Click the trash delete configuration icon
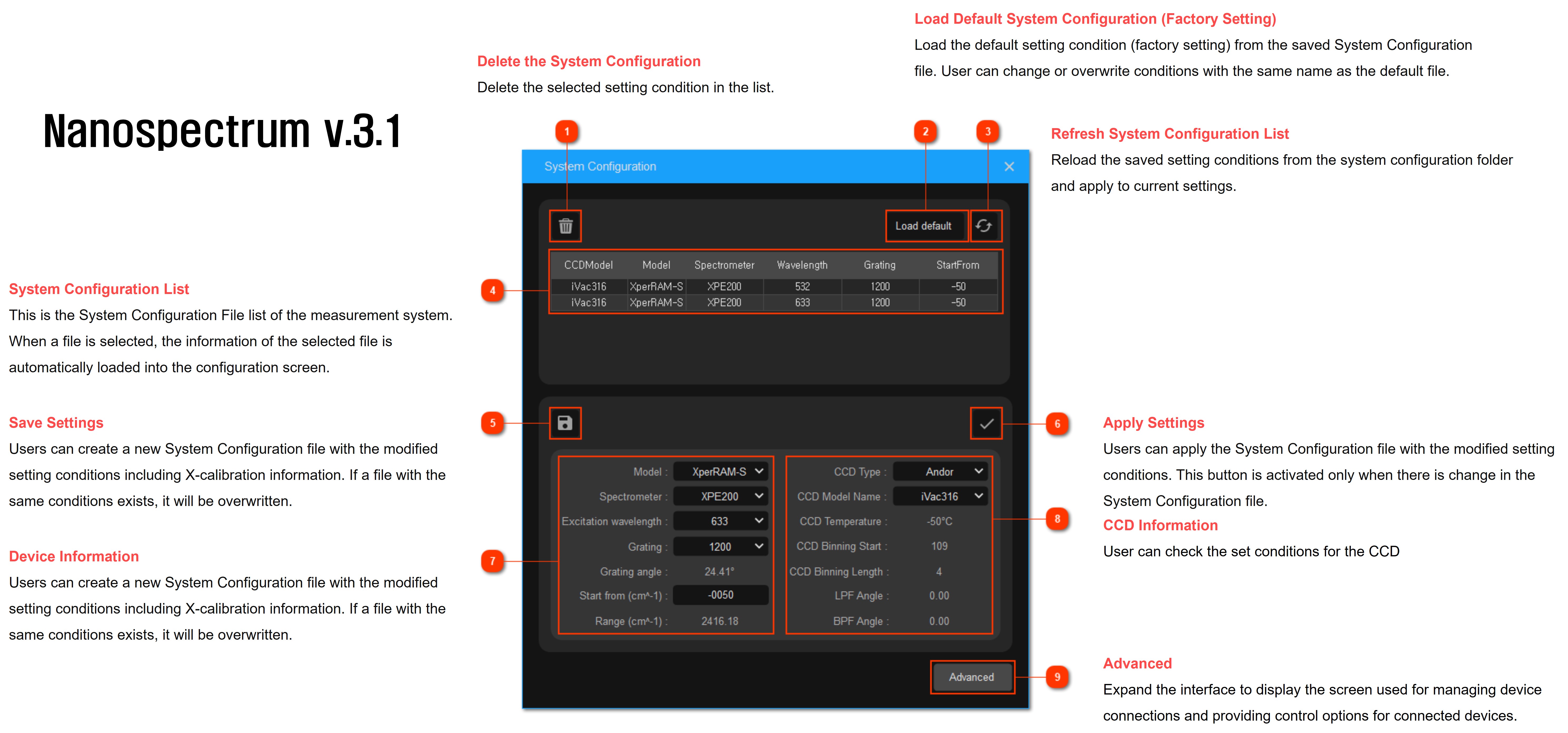The width and height of the screenshot is (1568, 733). [x=565, y=226]
